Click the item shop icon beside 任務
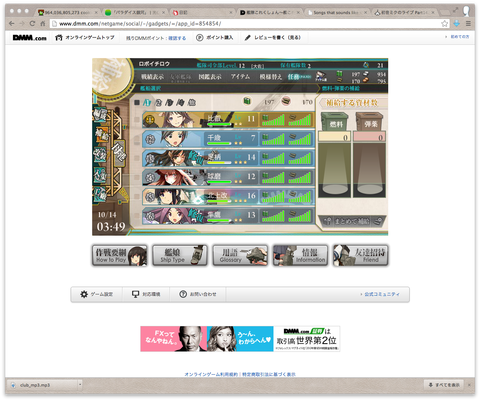The image size is (480, 401). 321,76
